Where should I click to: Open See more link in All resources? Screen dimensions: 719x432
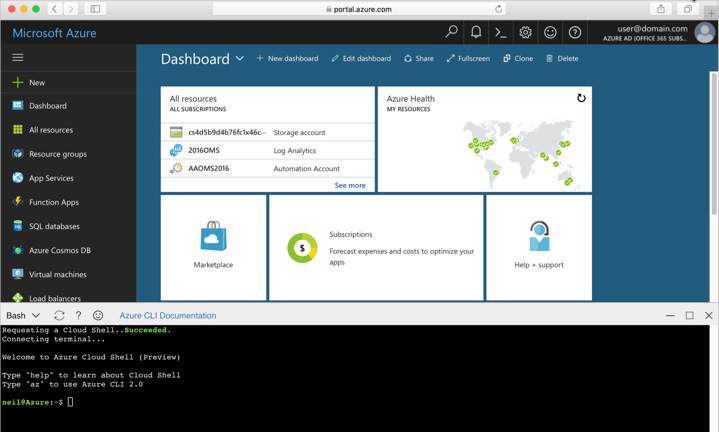click(x=350, y=185)
